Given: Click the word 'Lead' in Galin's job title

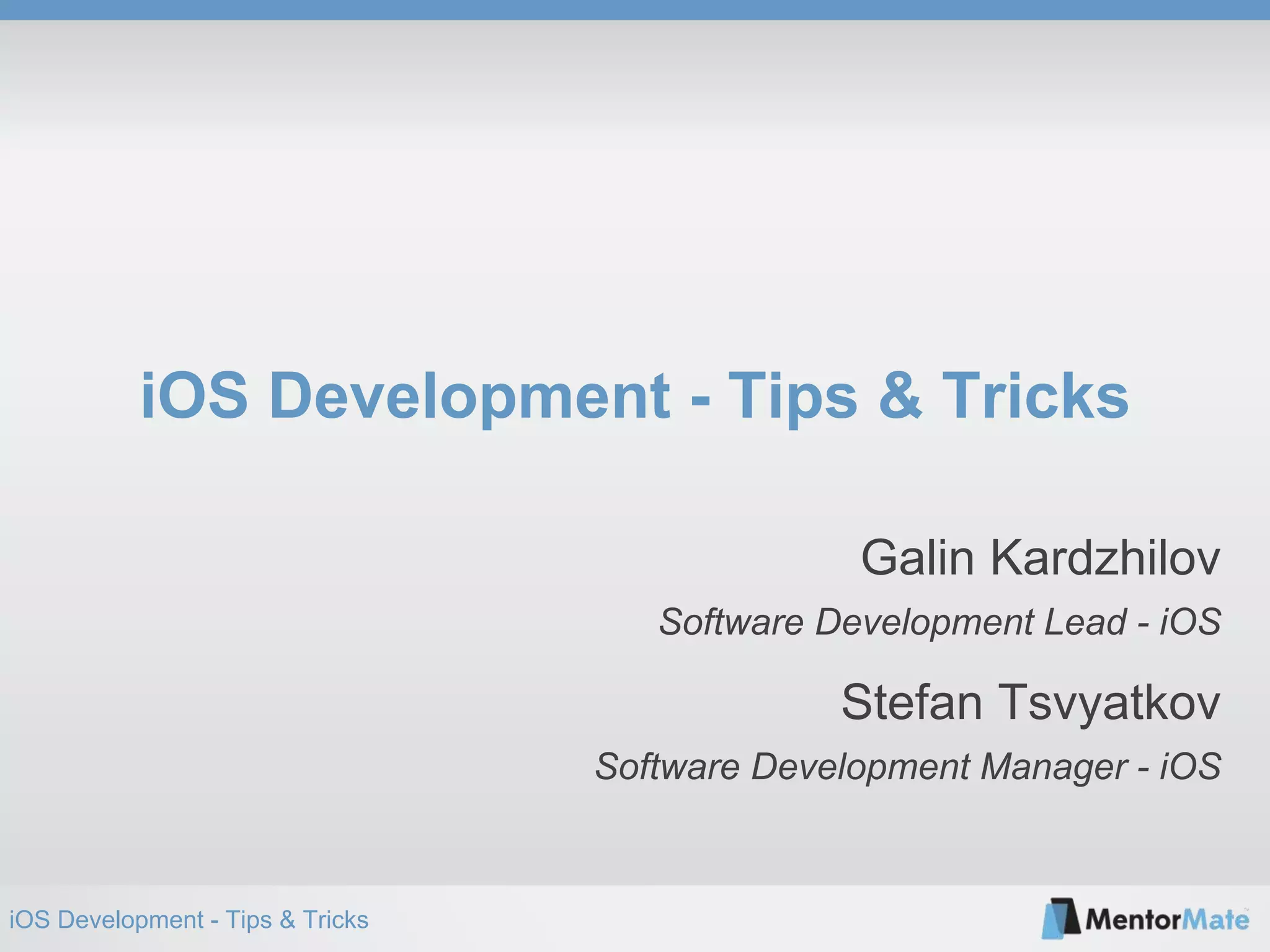Looking at the screenshot, I should [1085, 622].
